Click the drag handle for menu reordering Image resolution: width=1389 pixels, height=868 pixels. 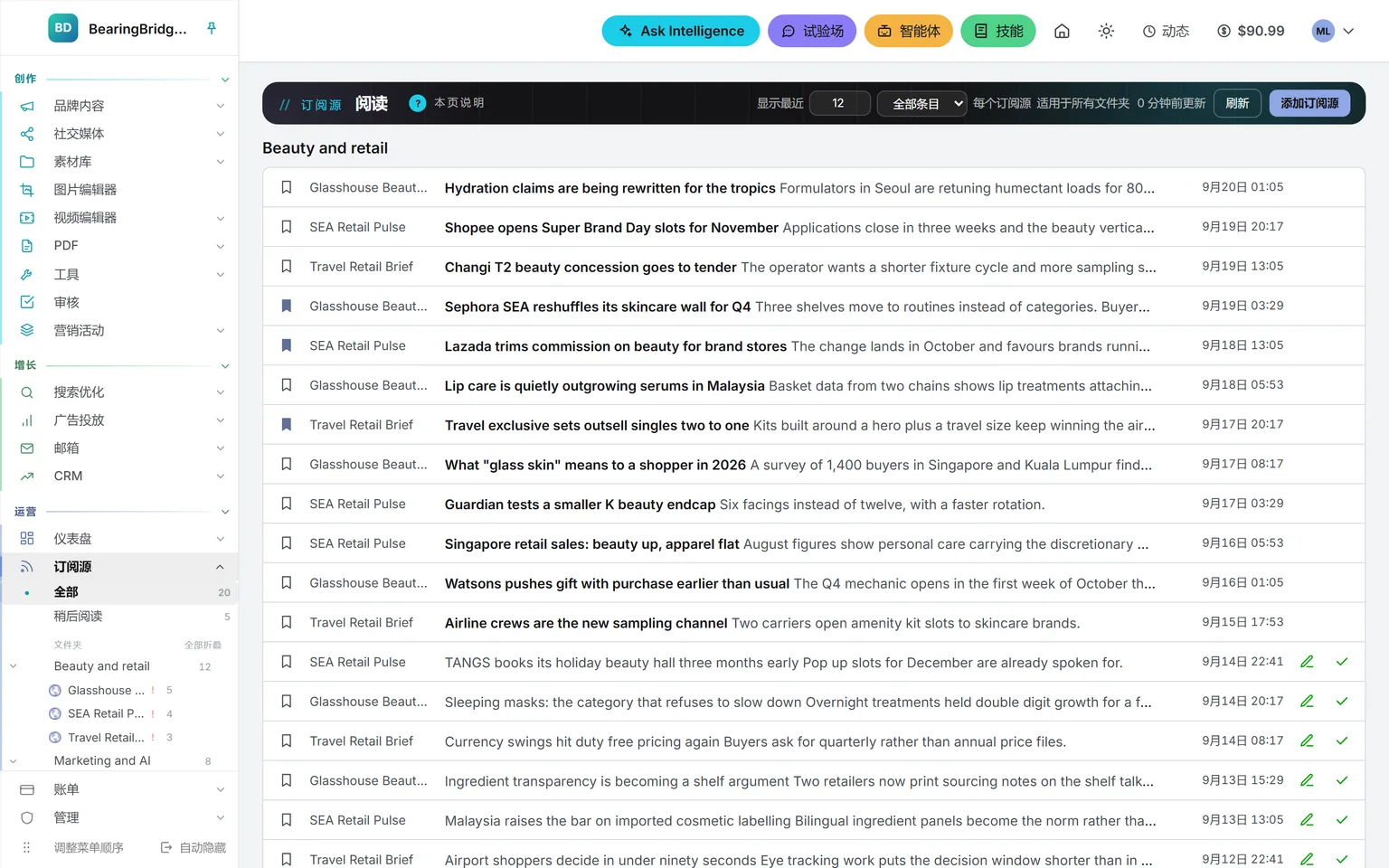[27, 848]
